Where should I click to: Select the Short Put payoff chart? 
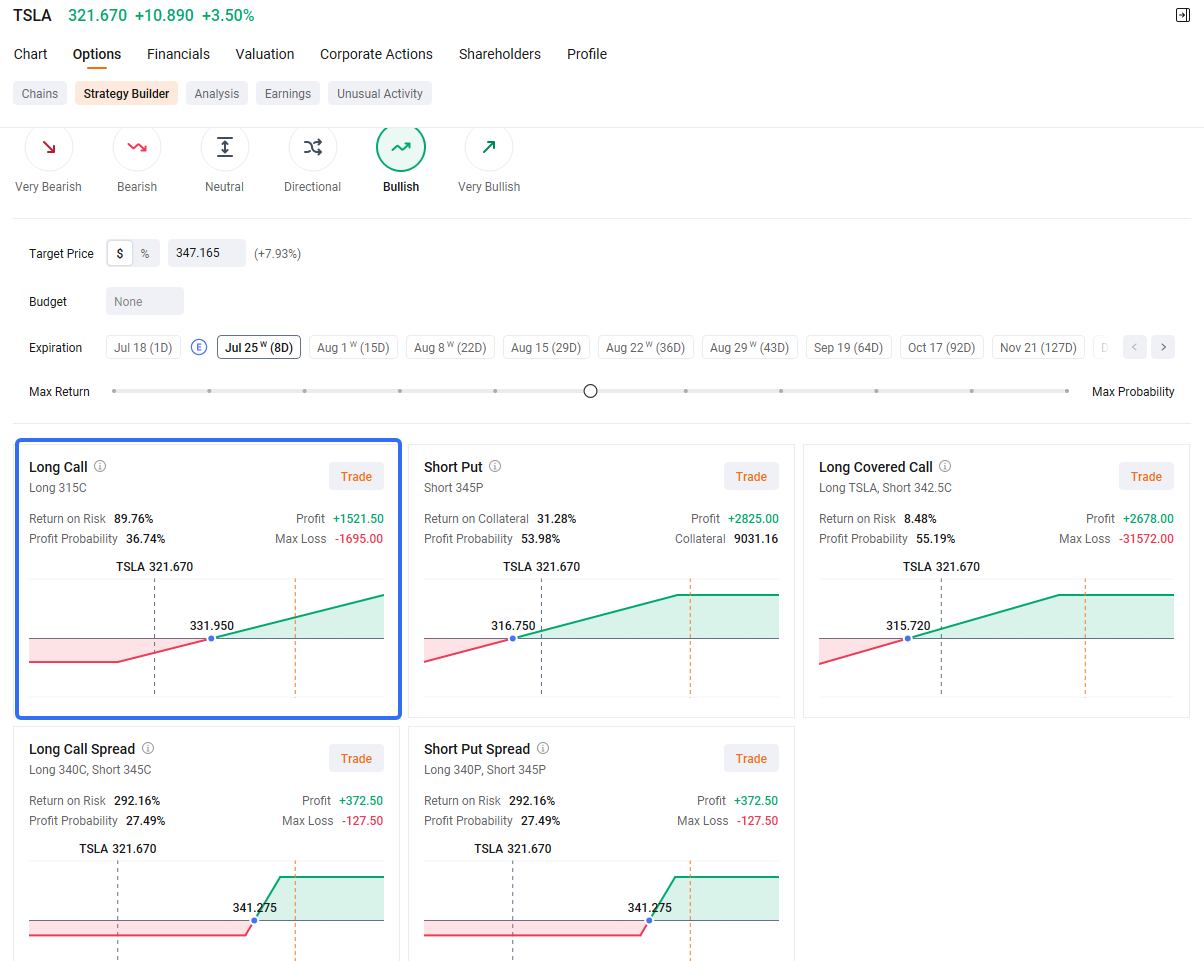point(601,636)
